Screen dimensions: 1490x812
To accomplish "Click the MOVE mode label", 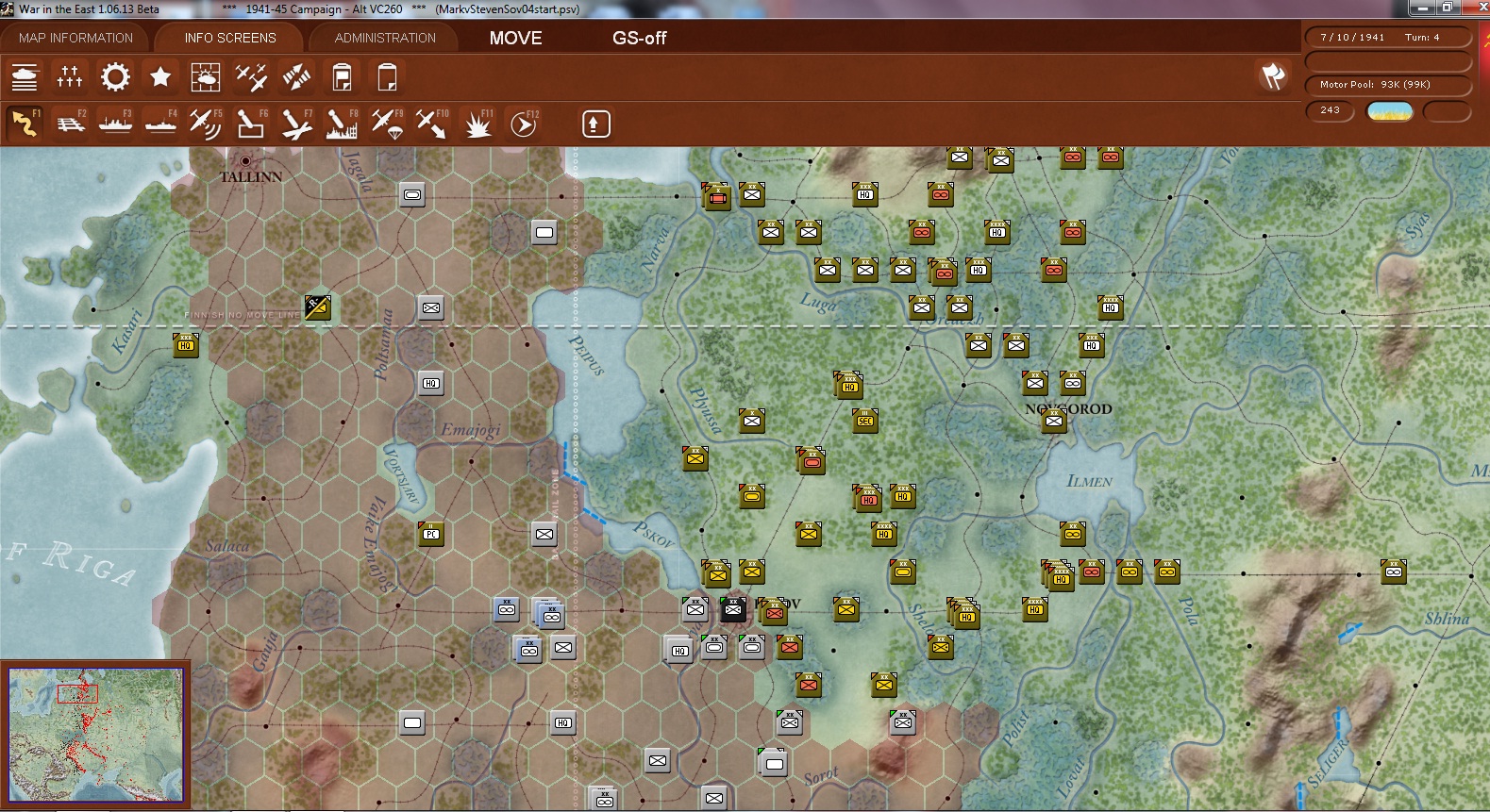I will [515, 38].
